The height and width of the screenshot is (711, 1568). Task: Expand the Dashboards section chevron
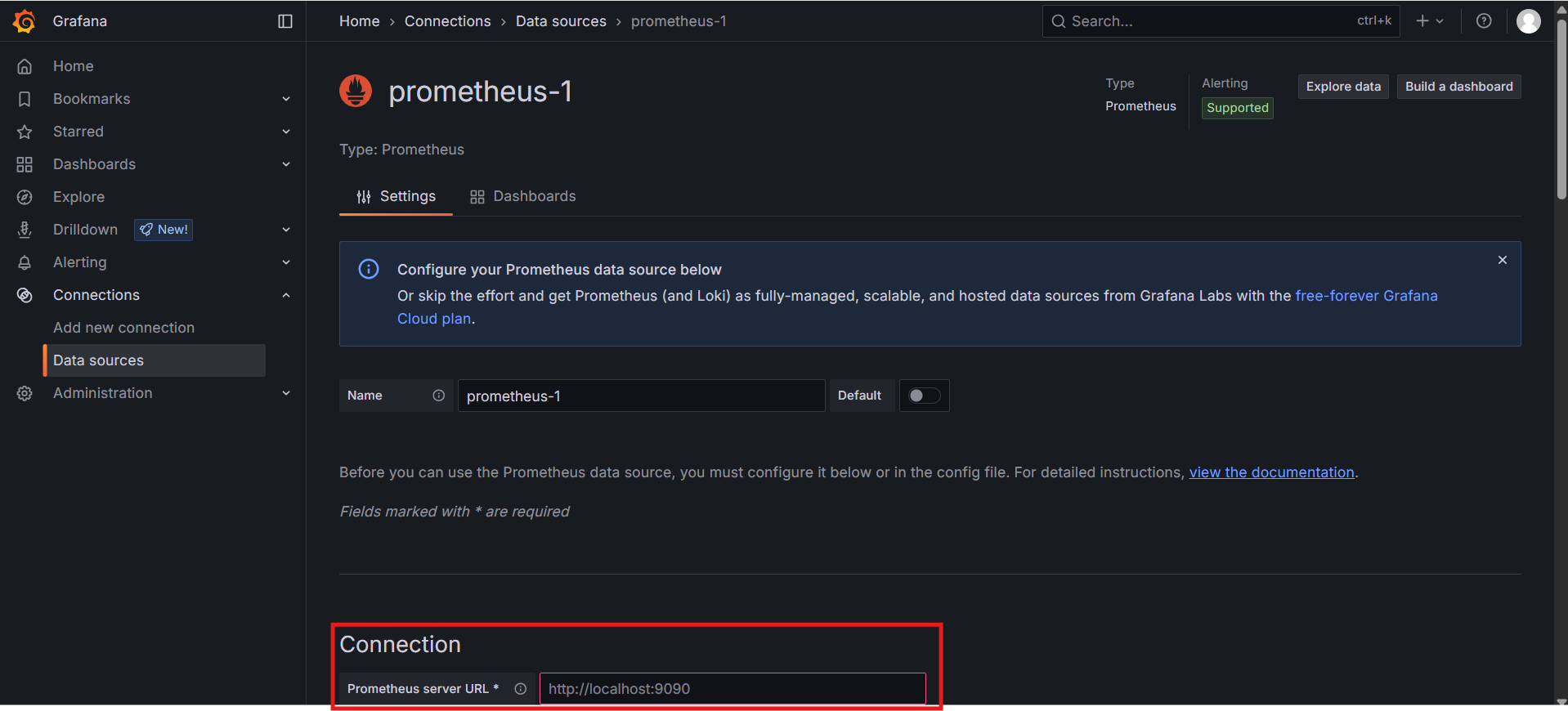point(286,164)
